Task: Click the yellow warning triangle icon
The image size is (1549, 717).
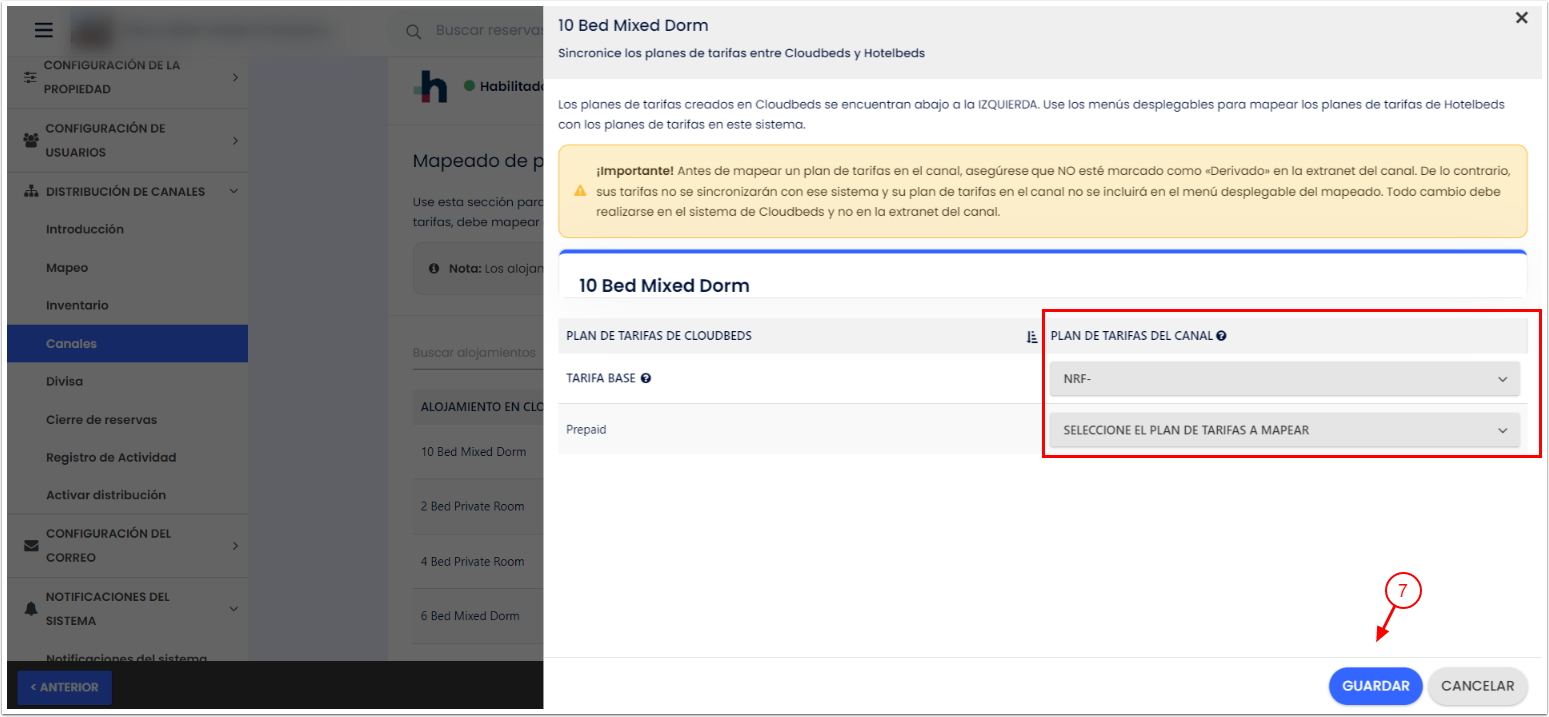Action: tap(580, 191)
